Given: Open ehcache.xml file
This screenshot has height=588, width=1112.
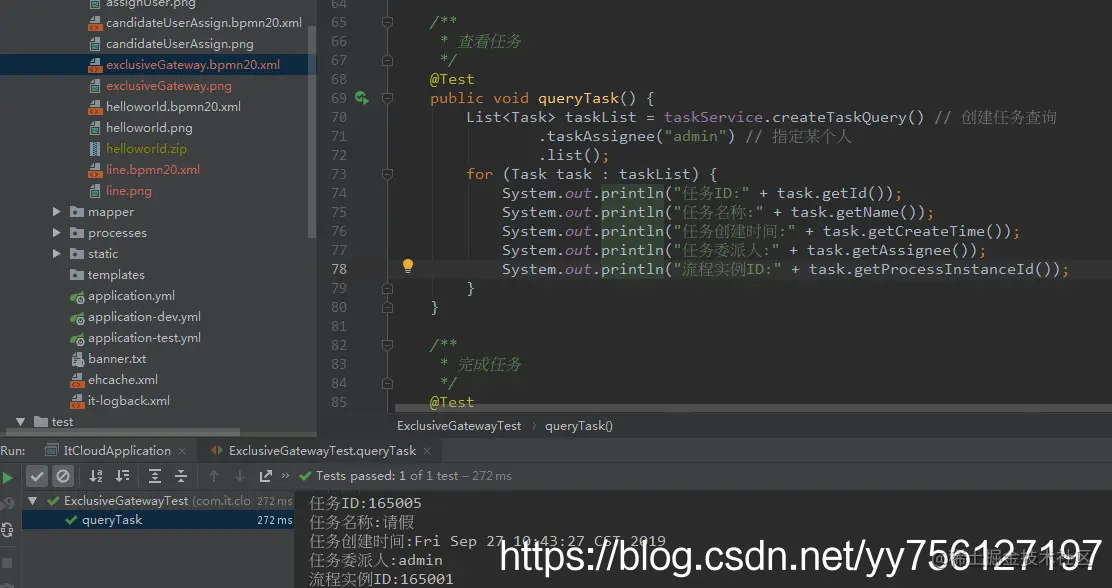Looking at the screenshot, I should (113, 379).
